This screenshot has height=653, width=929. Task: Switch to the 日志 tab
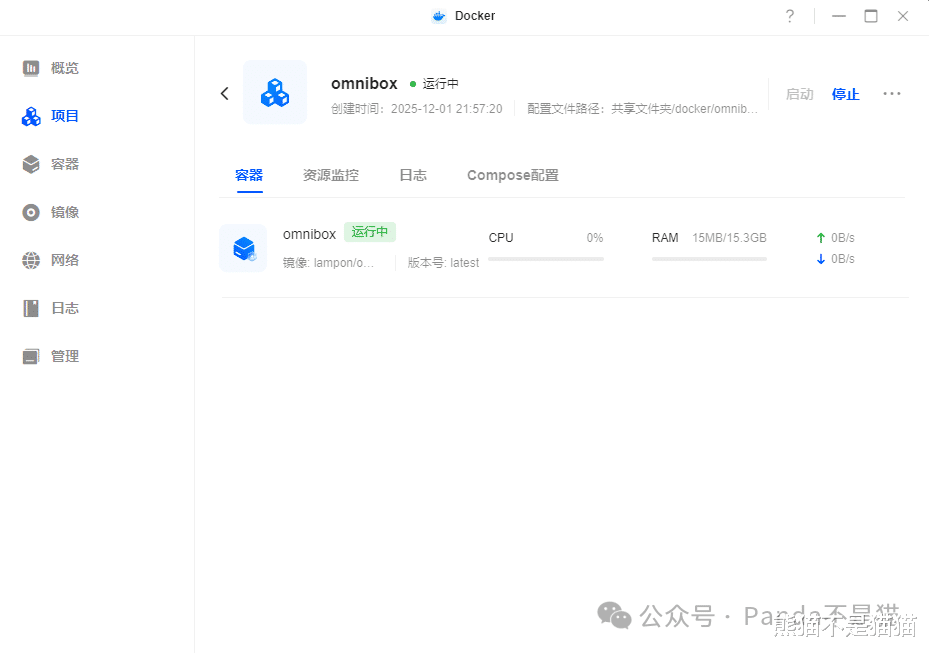click(413, 175)
